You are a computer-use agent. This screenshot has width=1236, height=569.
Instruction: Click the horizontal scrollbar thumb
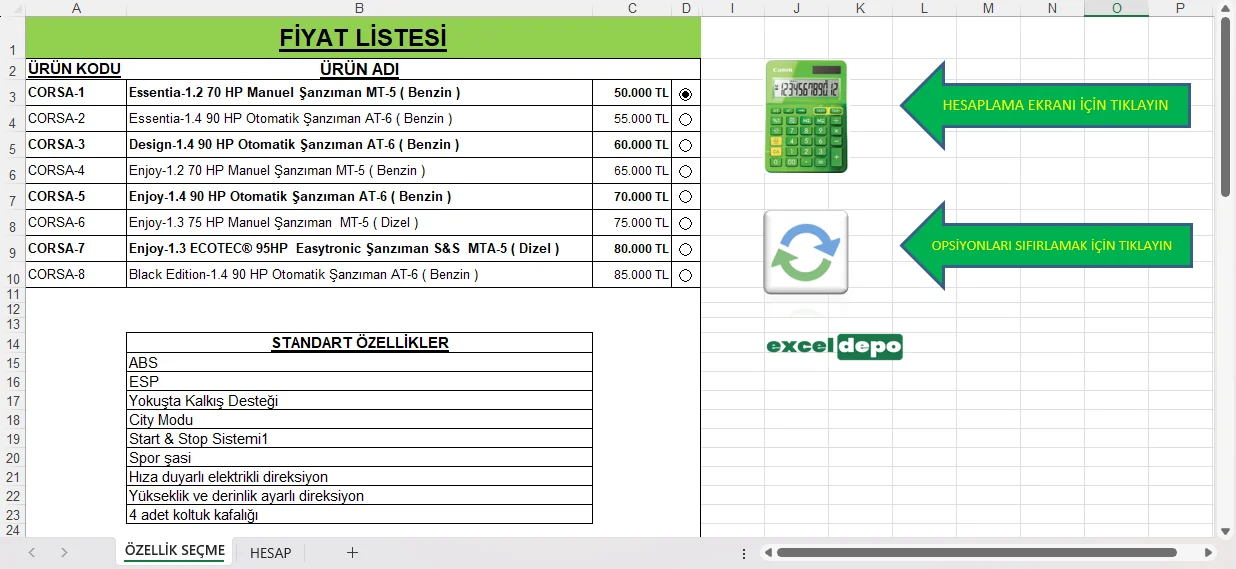976,552
